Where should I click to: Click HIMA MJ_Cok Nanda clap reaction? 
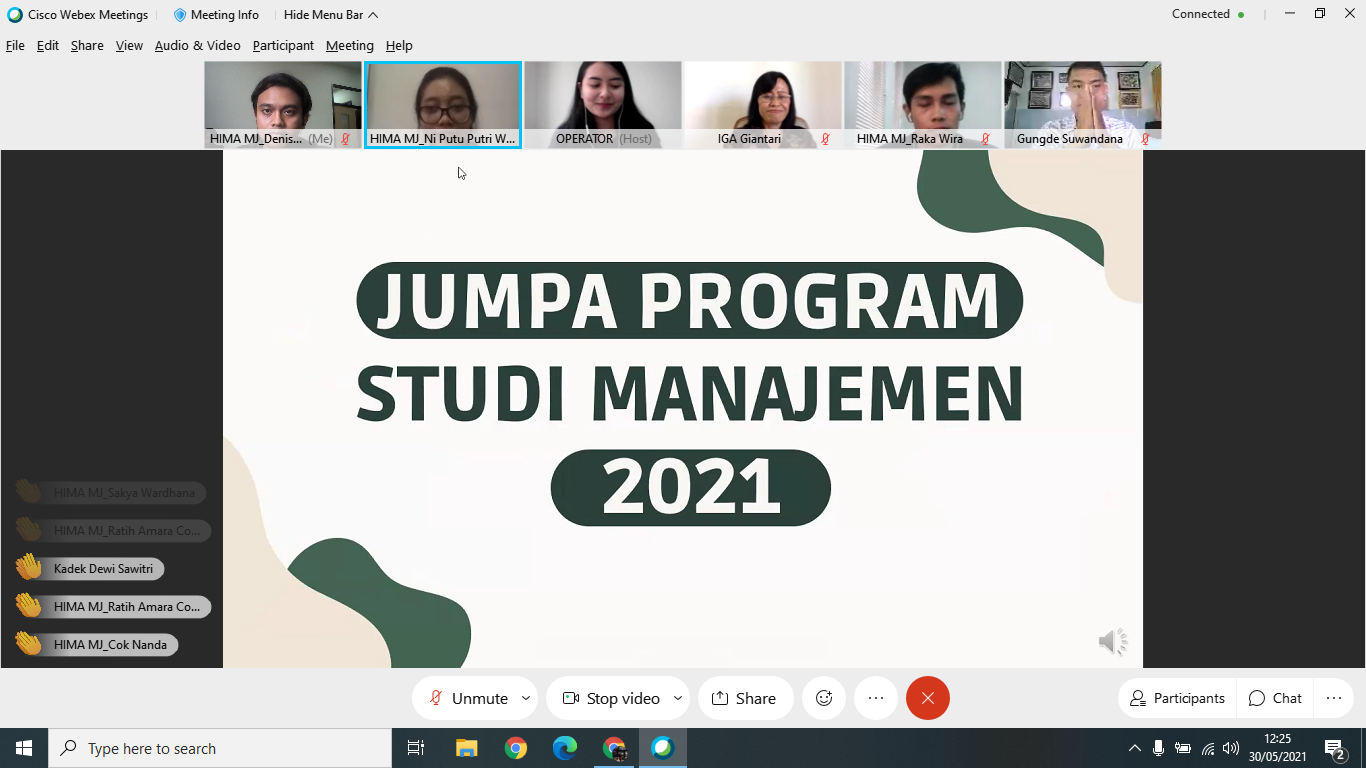click(x=96, y=644)
